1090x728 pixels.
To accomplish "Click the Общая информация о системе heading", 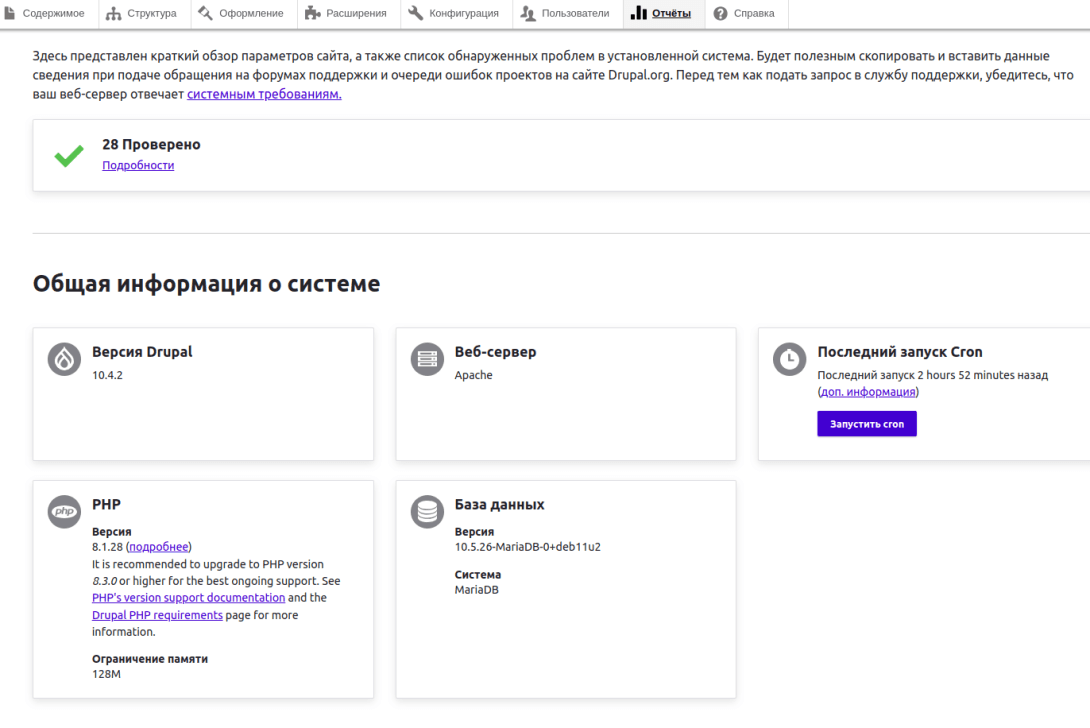I will click(x=206, y=284).
